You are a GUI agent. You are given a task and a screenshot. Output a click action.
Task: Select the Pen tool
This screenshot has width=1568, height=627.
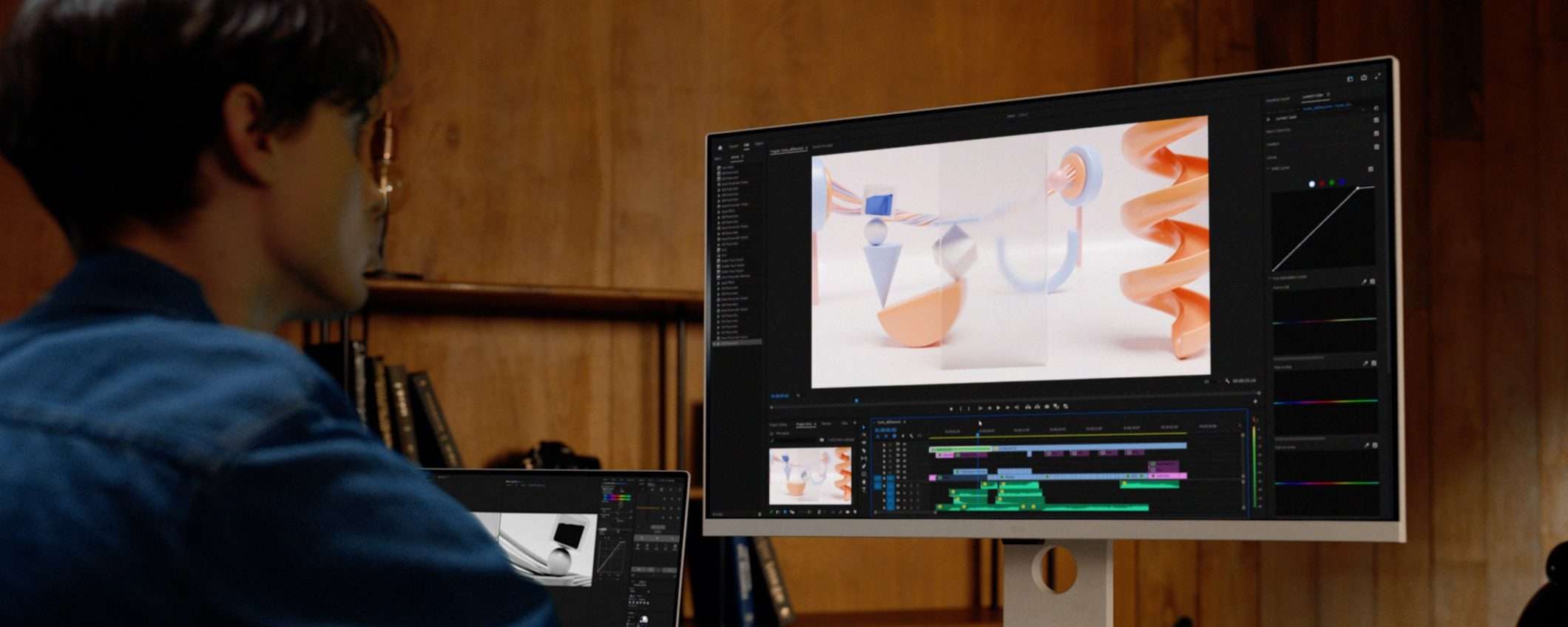tap(863, 467)
